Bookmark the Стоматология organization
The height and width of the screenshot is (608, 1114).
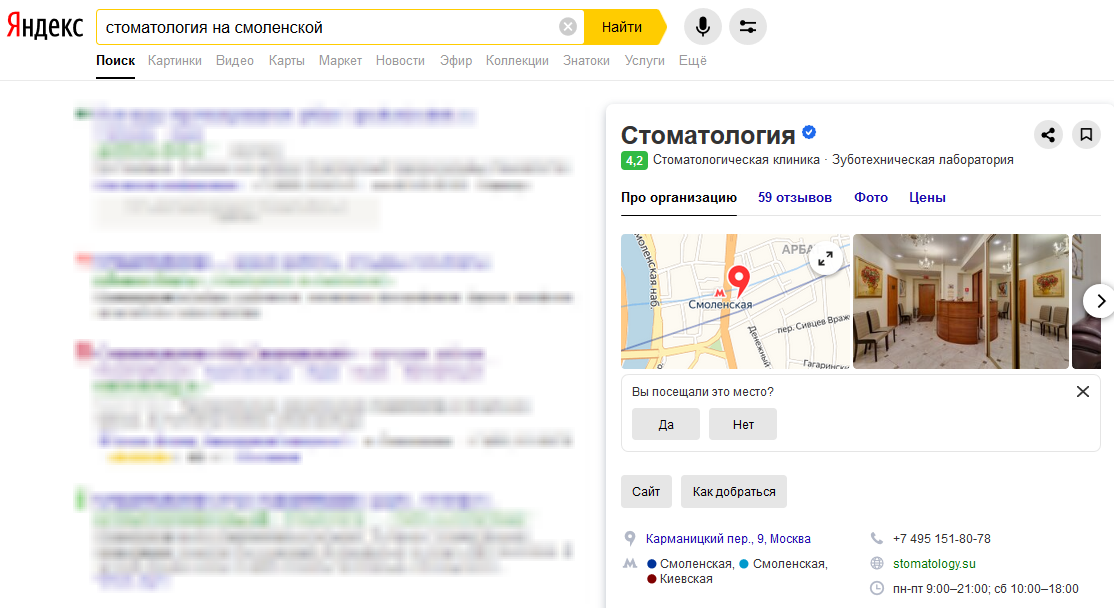[1086, 134]
